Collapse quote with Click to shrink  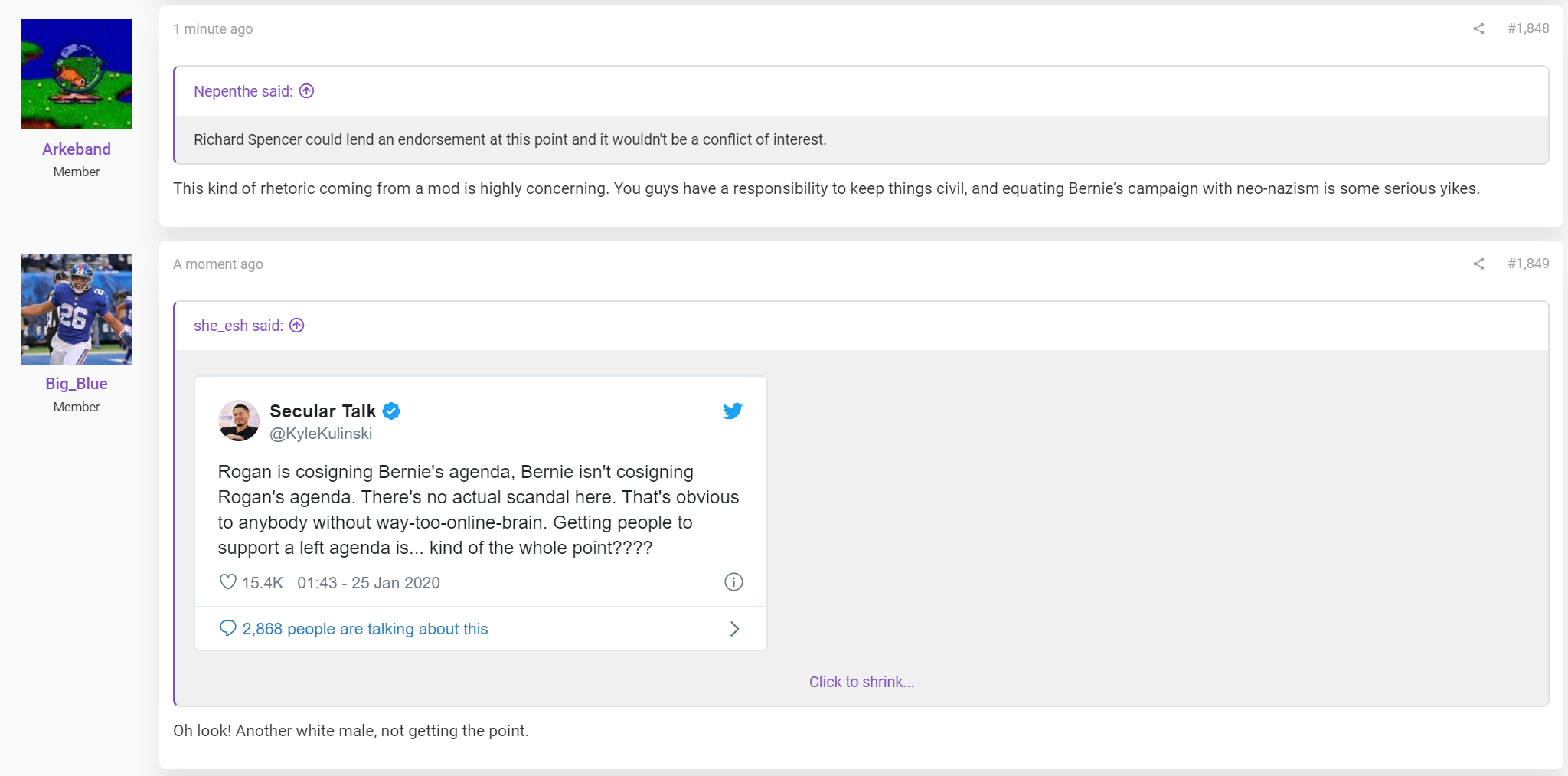[861, 682]
